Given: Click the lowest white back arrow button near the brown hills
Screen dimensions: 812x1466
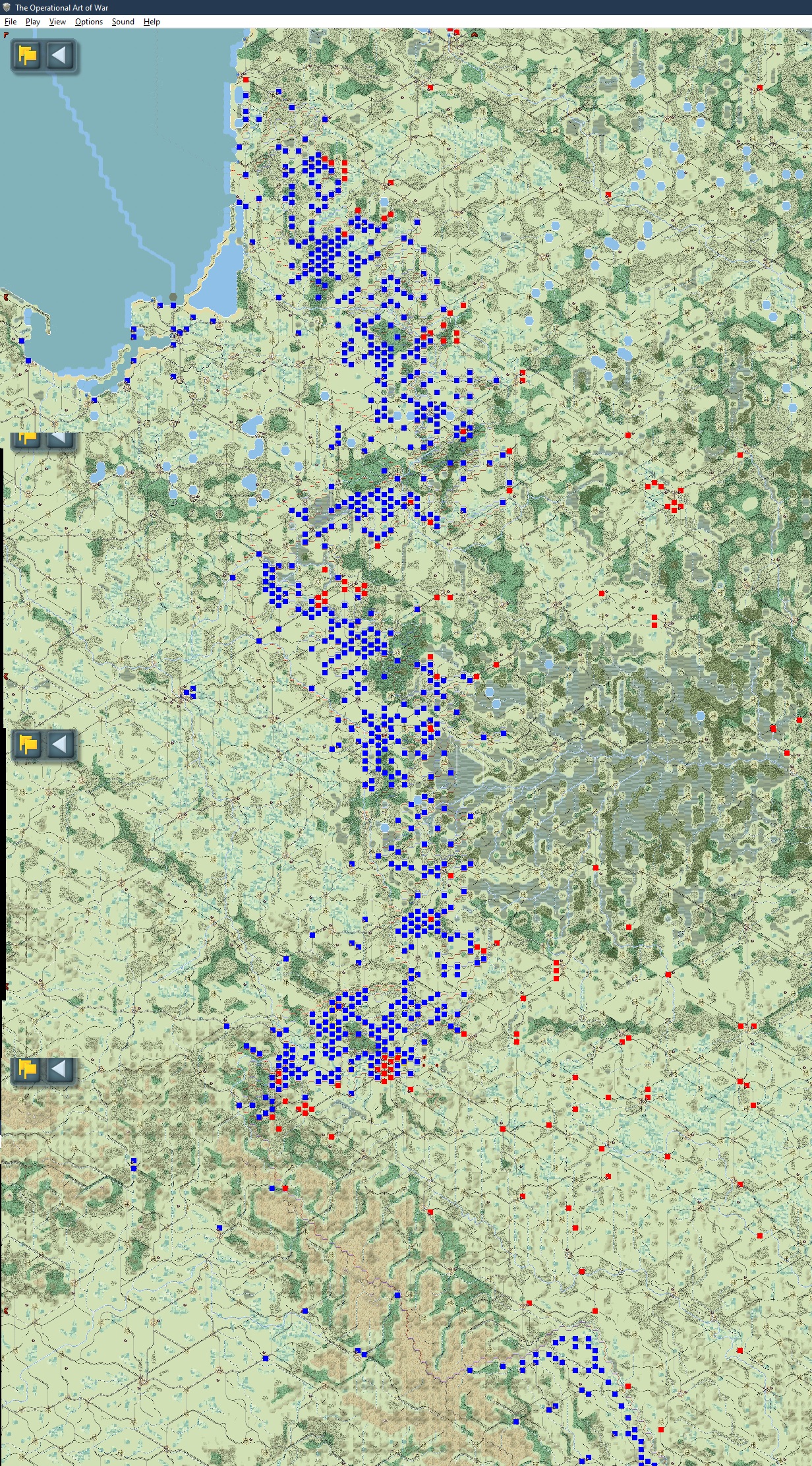Looking at the screenshot, I should (59, 1069).
